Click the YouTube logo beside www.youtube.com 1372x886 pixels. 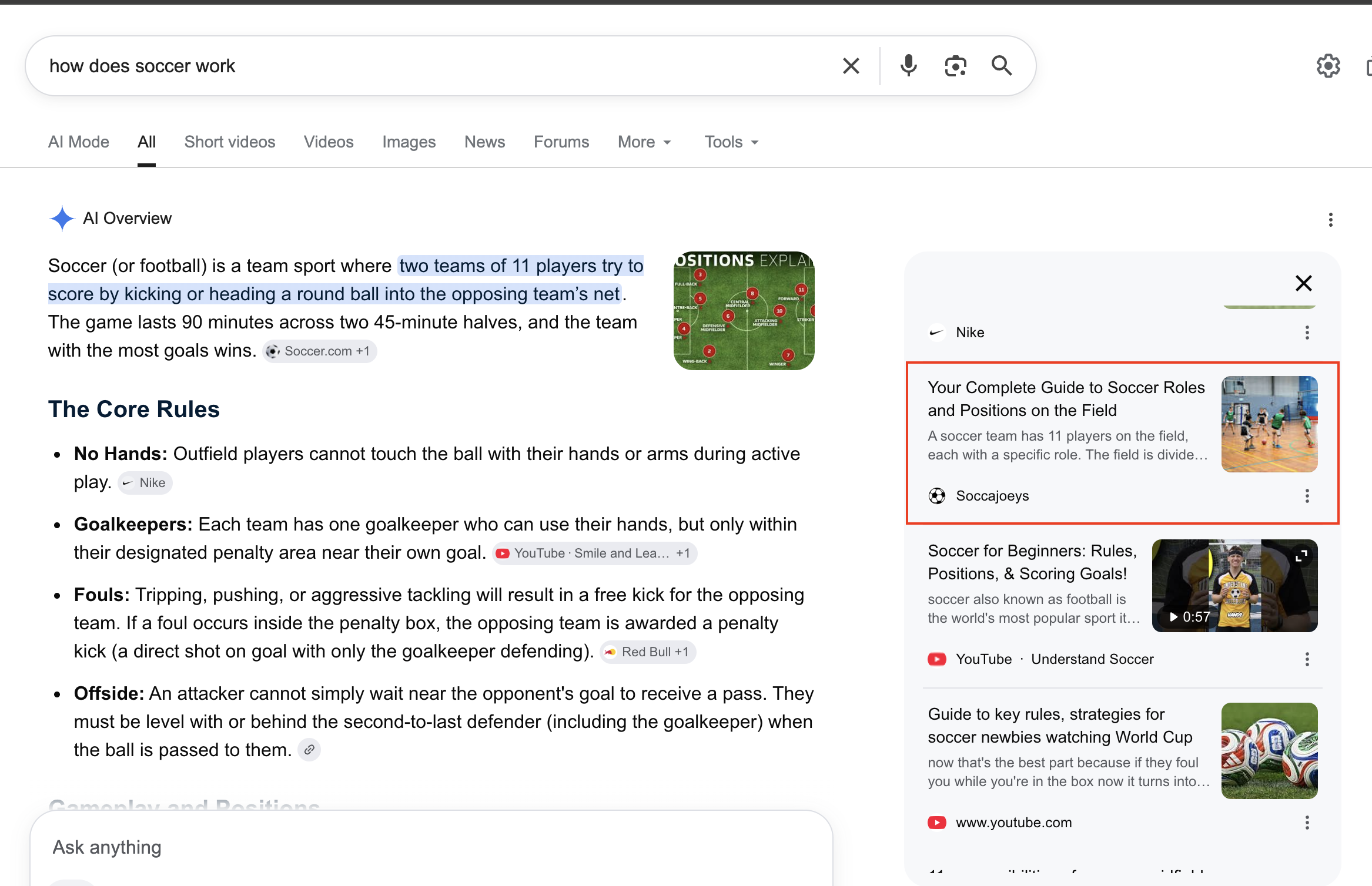coord(937,823)
